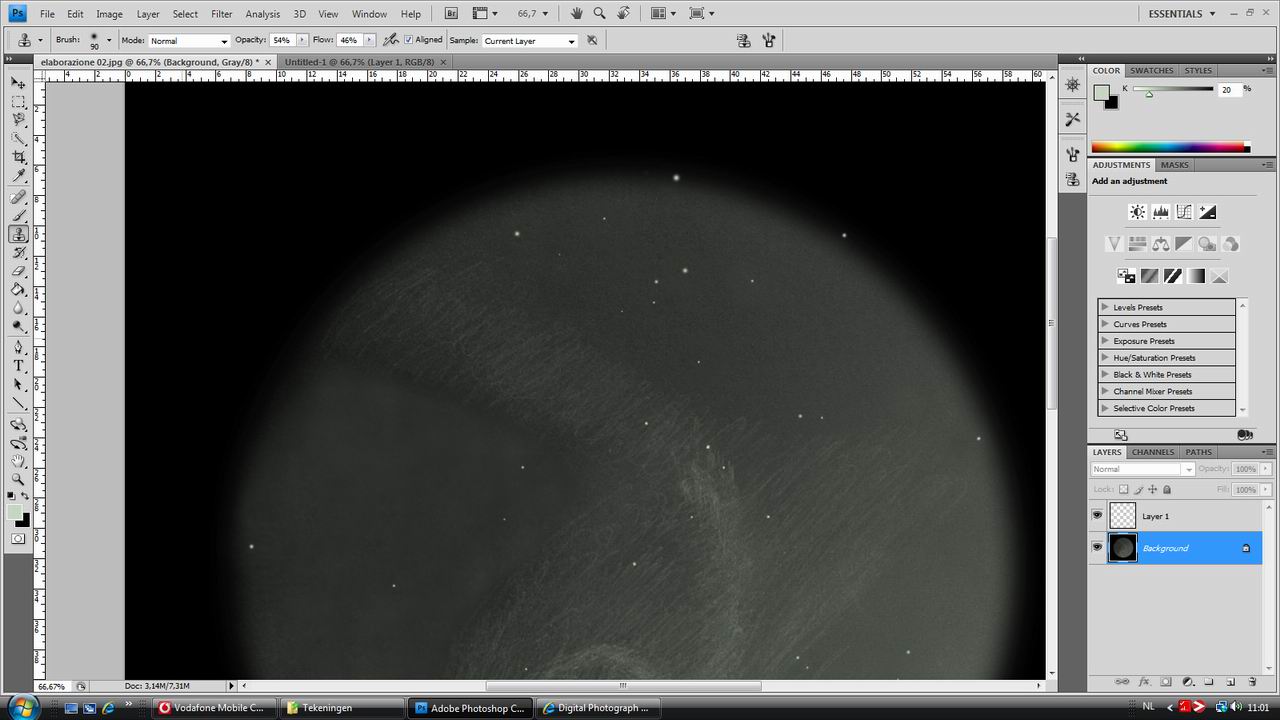Screen dimensions: 1280x720
Task: Select the Crop tool
Action: (18, 158)
